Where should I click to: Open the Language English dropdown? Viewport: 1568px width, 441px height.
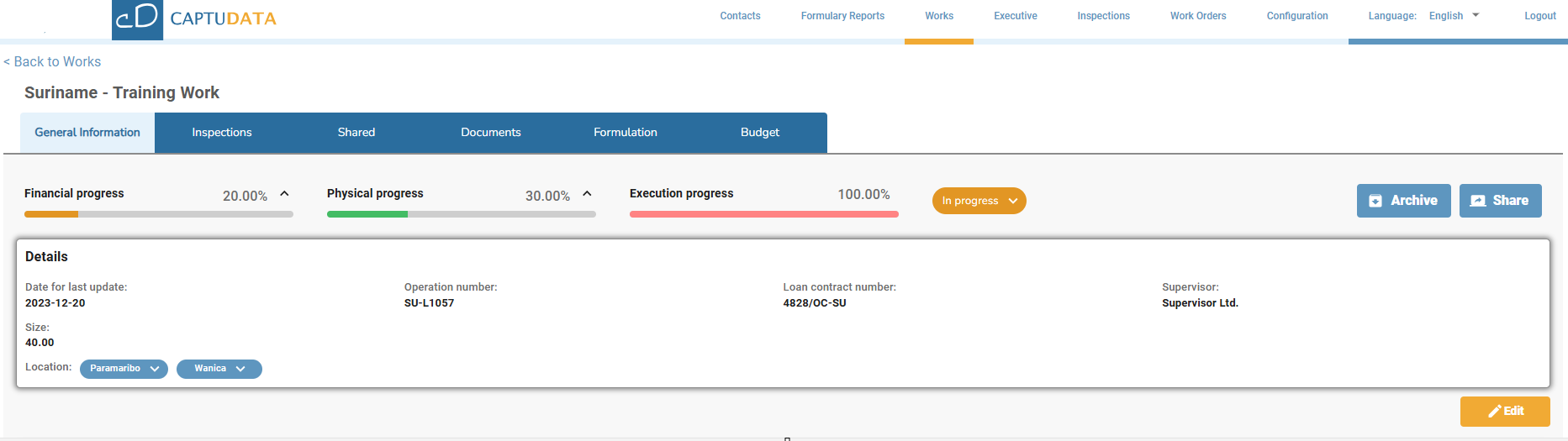pyautogui.click(x=1454, y=16)
